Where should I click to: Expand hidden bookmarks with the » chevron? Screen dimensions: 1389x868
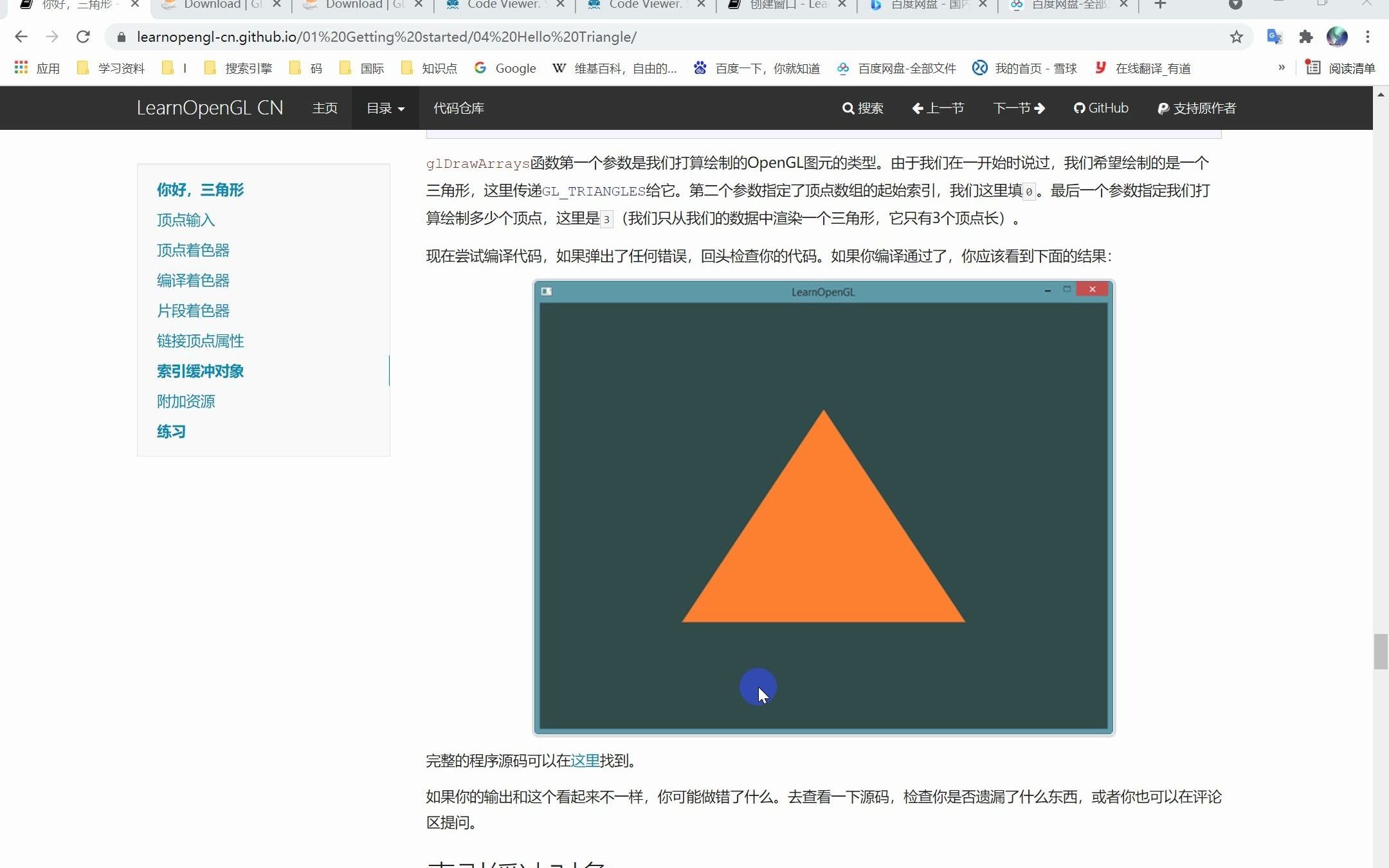1282,68
